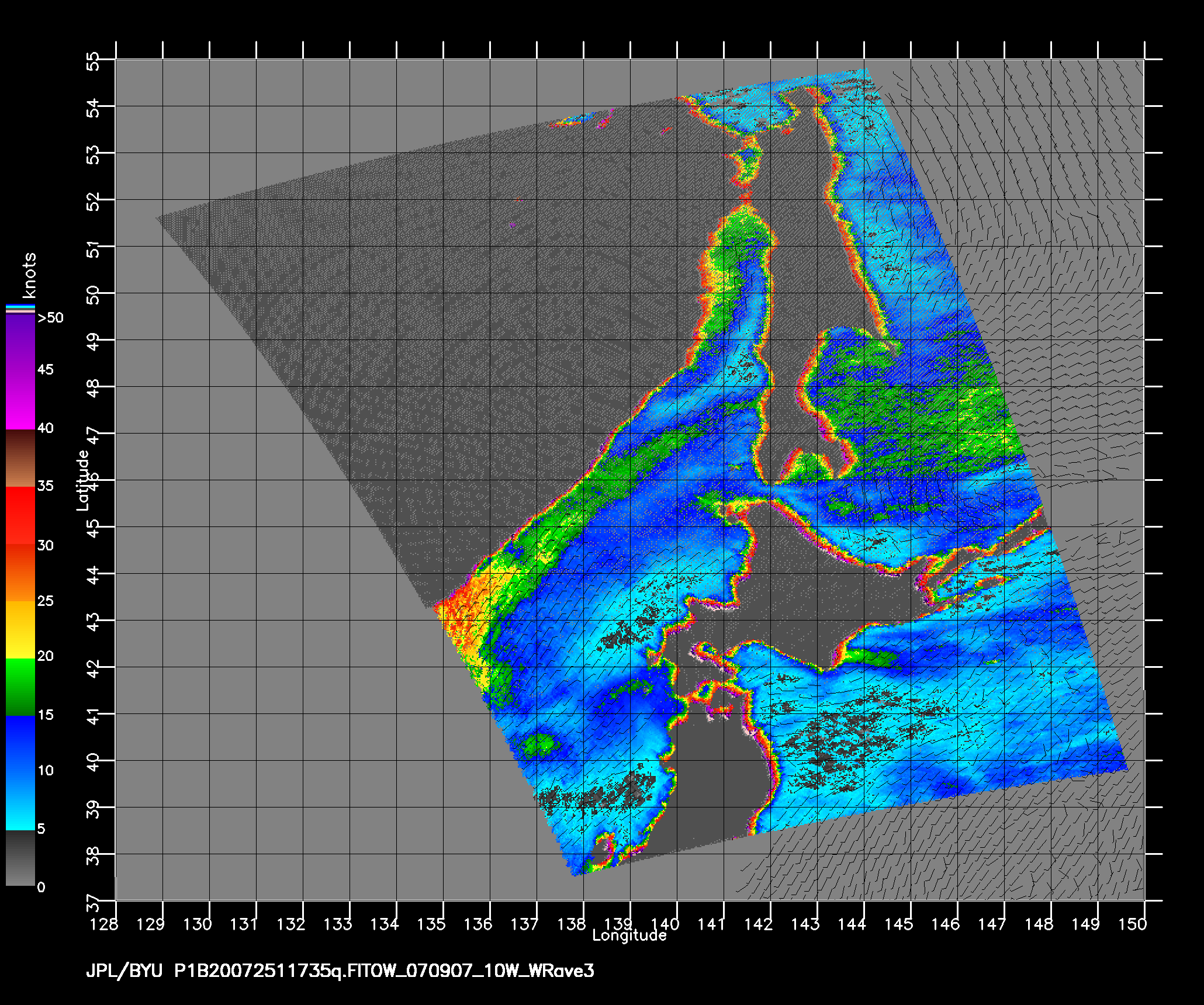Click the '>50' colorbar label
The width and height of the screenshot is (1204, 1005).
pos(50,318)
